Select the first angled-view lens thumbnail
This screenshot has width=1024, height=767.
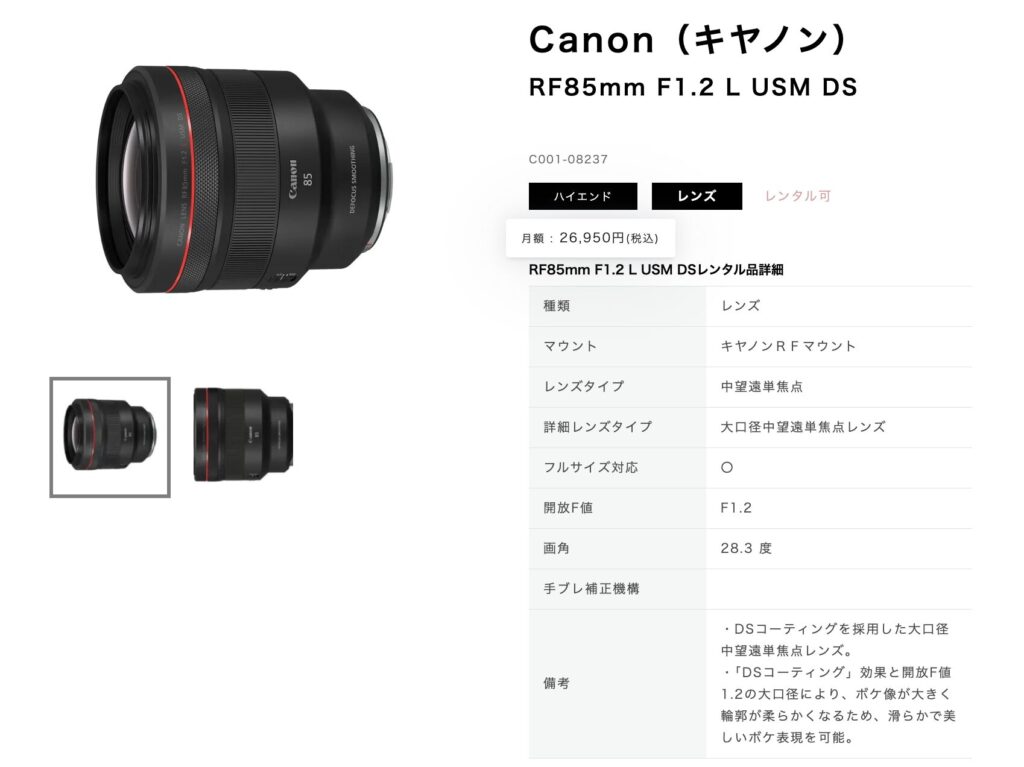(x=110, y=437)
